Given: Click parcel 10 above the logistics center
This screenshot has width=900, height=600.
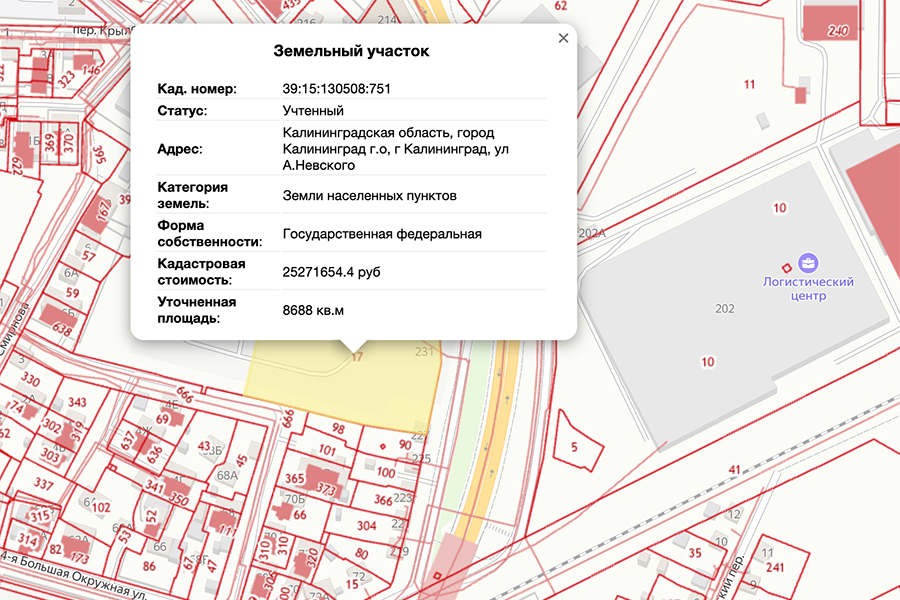Looking at the screenshot, I should pyautogui.click(x=781, y=209).
